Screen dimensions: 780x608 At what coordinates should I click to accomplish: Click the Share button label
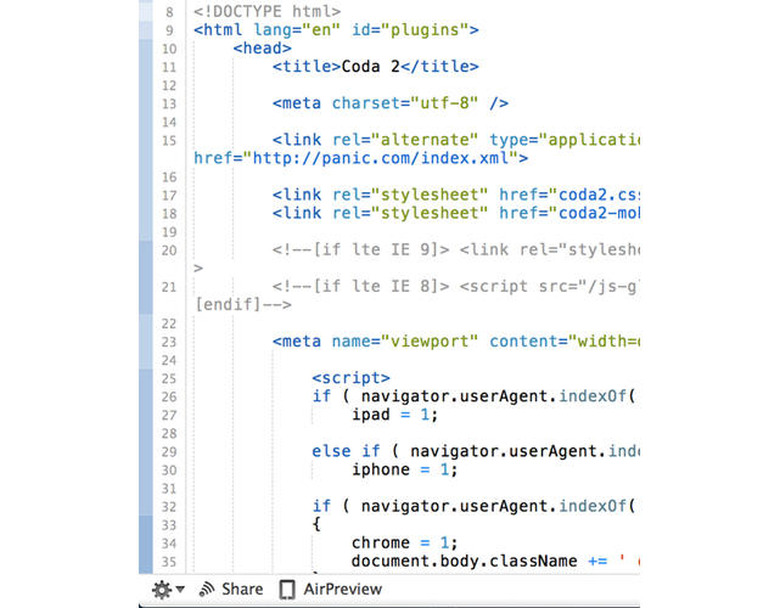(x=242, y=589)
